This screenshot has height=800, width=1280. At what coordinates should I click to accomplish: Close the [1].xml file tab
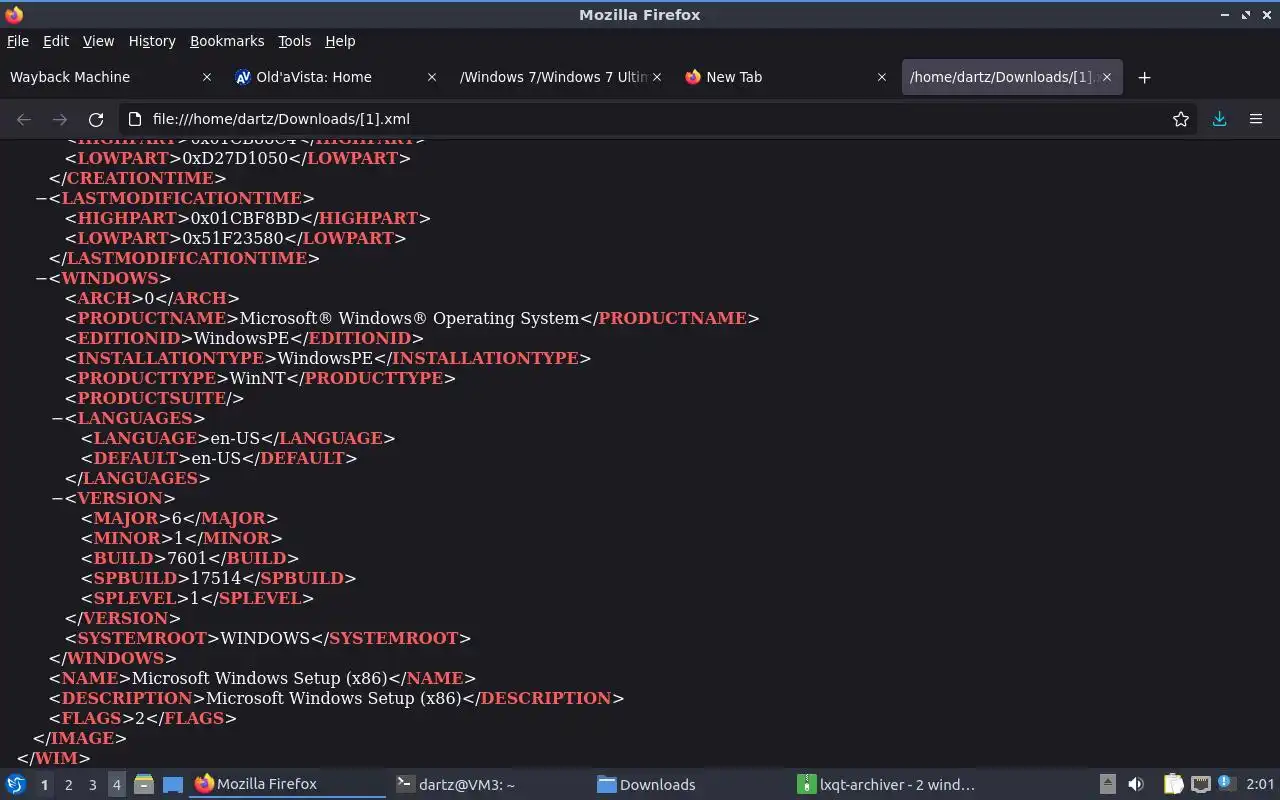(1107, 77)
